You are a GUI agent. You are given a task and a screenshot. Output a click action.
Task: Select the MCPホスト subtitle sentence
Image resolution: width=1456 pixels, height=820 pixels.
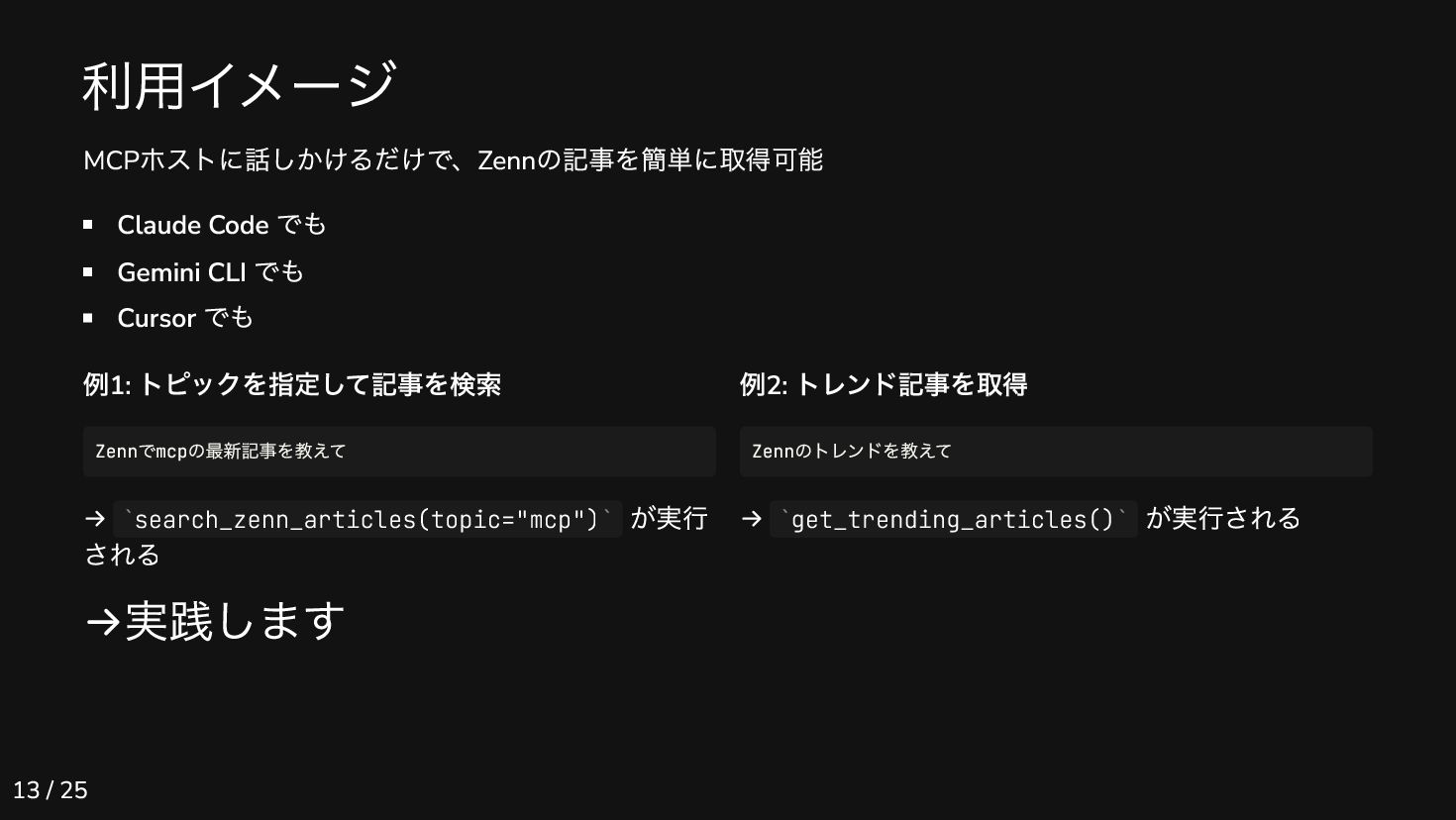coord(453,159)
